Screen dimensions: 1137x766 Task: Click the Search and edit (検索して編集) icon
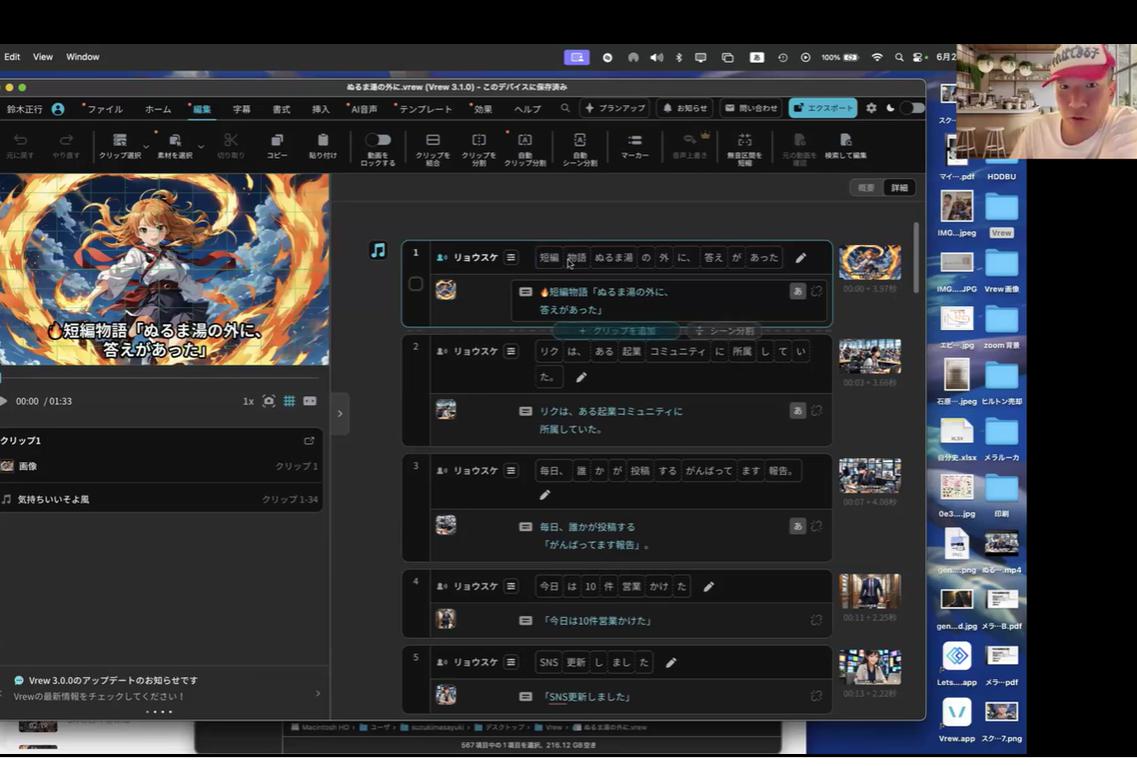click(x=845, y=140)
